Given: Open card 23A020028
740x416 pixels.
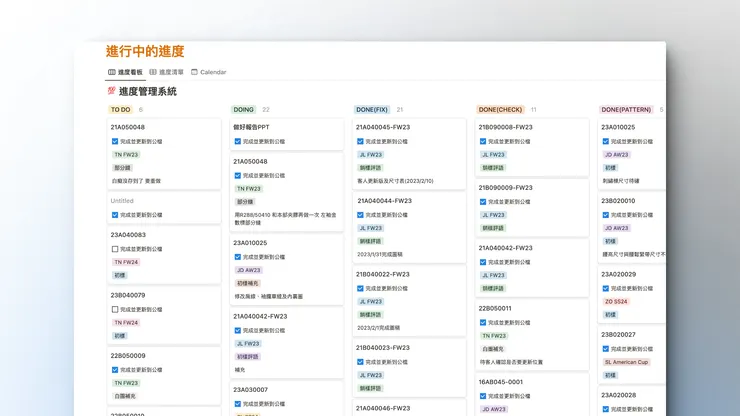Looking at the screenshot, I should point(632,401).
